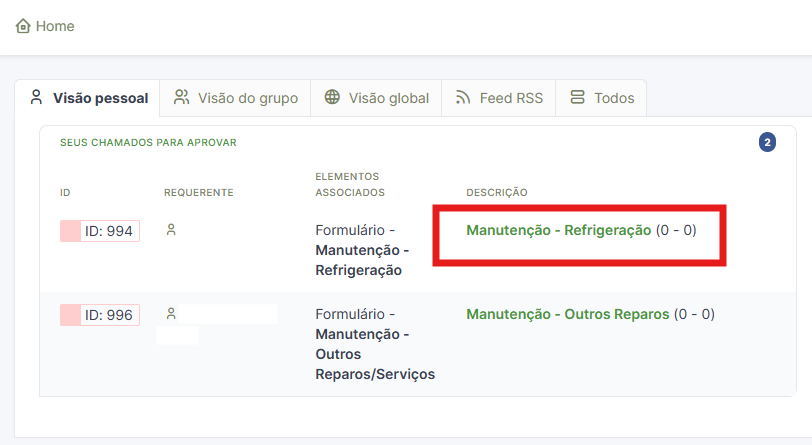Select the Visão global tab

(x=376, y=98)
